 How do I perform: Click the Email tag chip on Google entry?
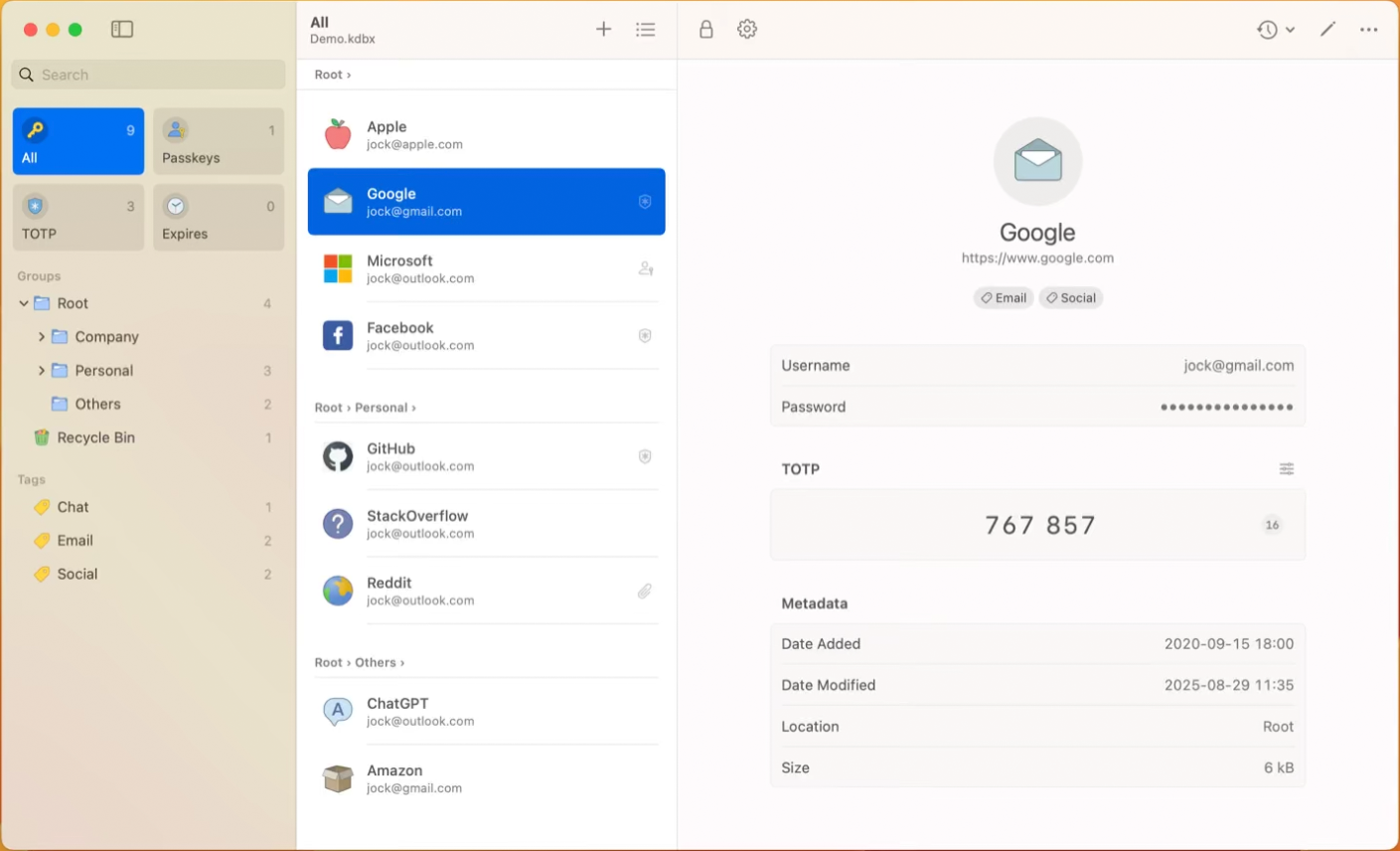1004,298
